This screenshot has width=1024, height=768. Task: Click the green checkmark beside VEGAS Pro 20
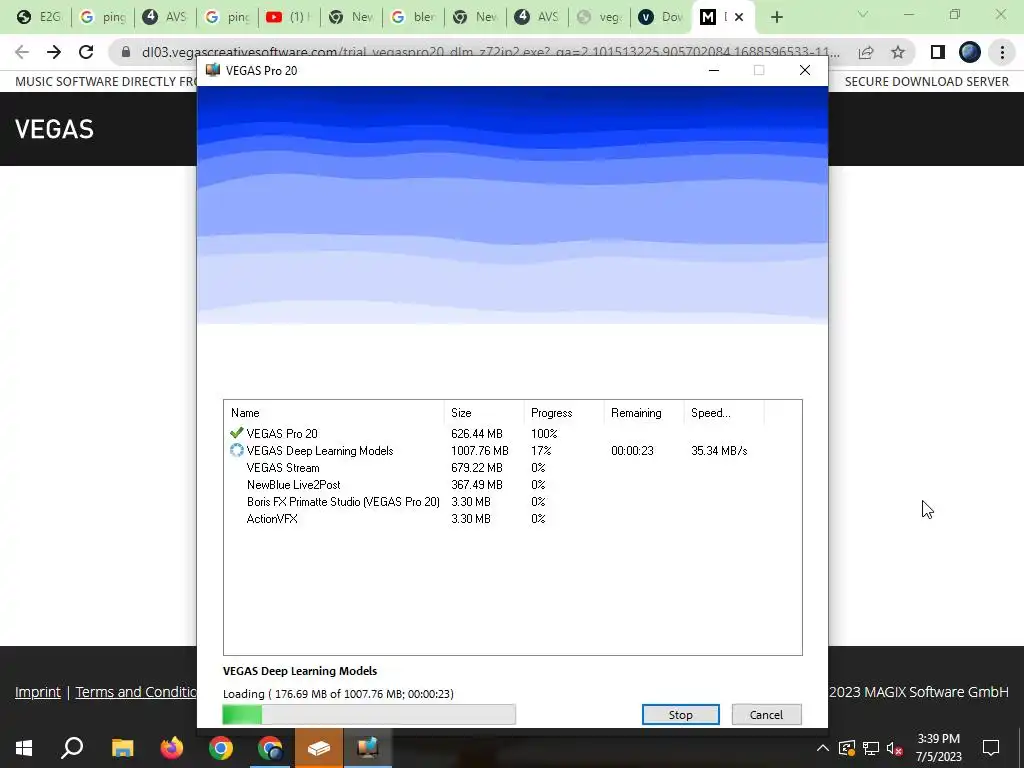[x=236, y=432]
